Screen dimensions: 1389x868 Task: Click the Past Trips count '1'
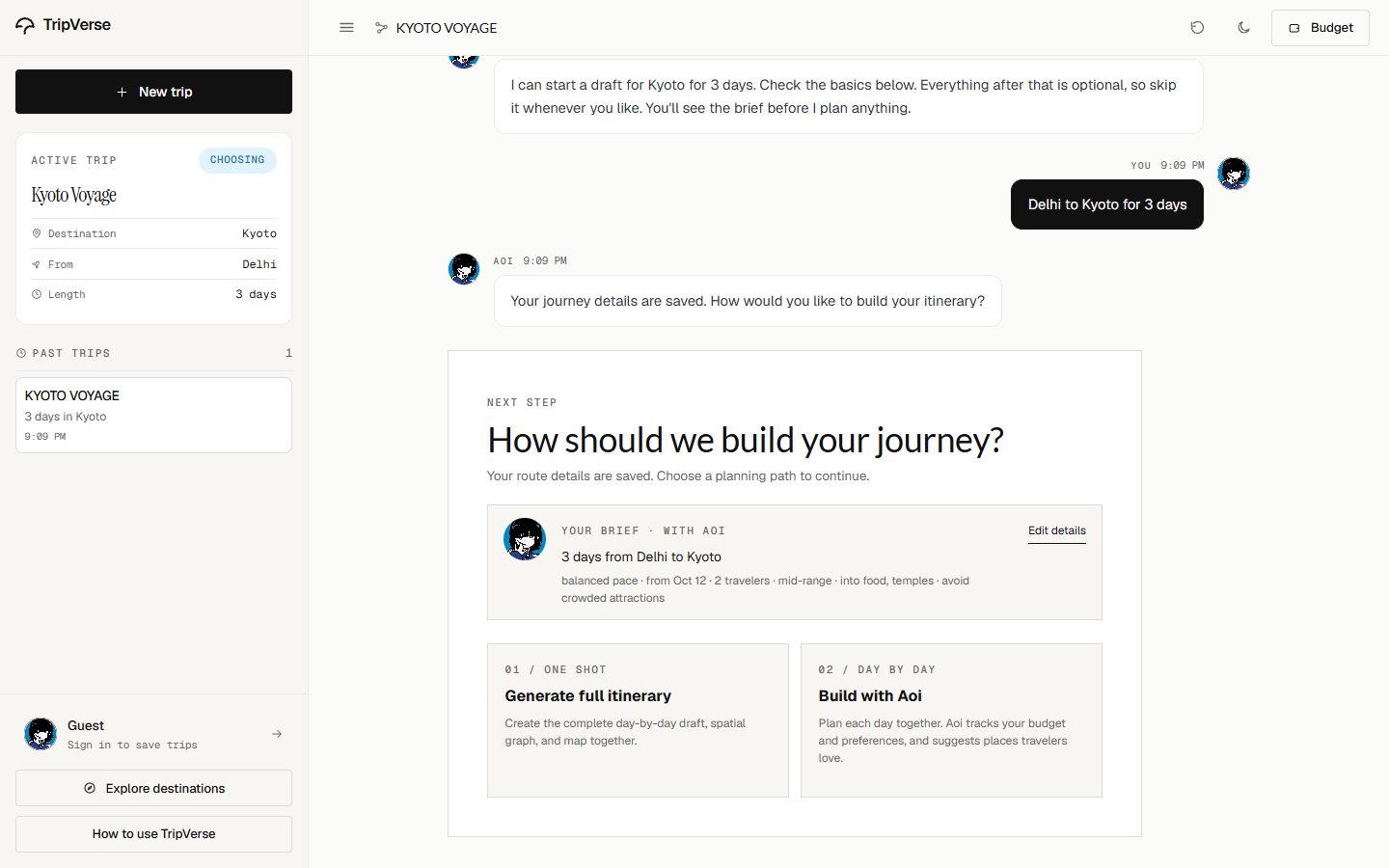click(288, 353)
